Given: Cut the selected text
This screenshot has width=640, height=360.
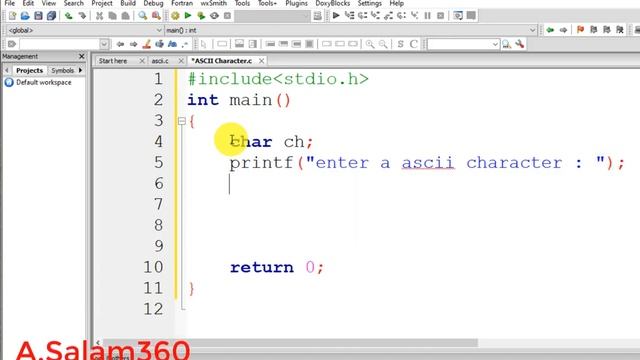Looking at the screenshot, I should pos(99,16).
